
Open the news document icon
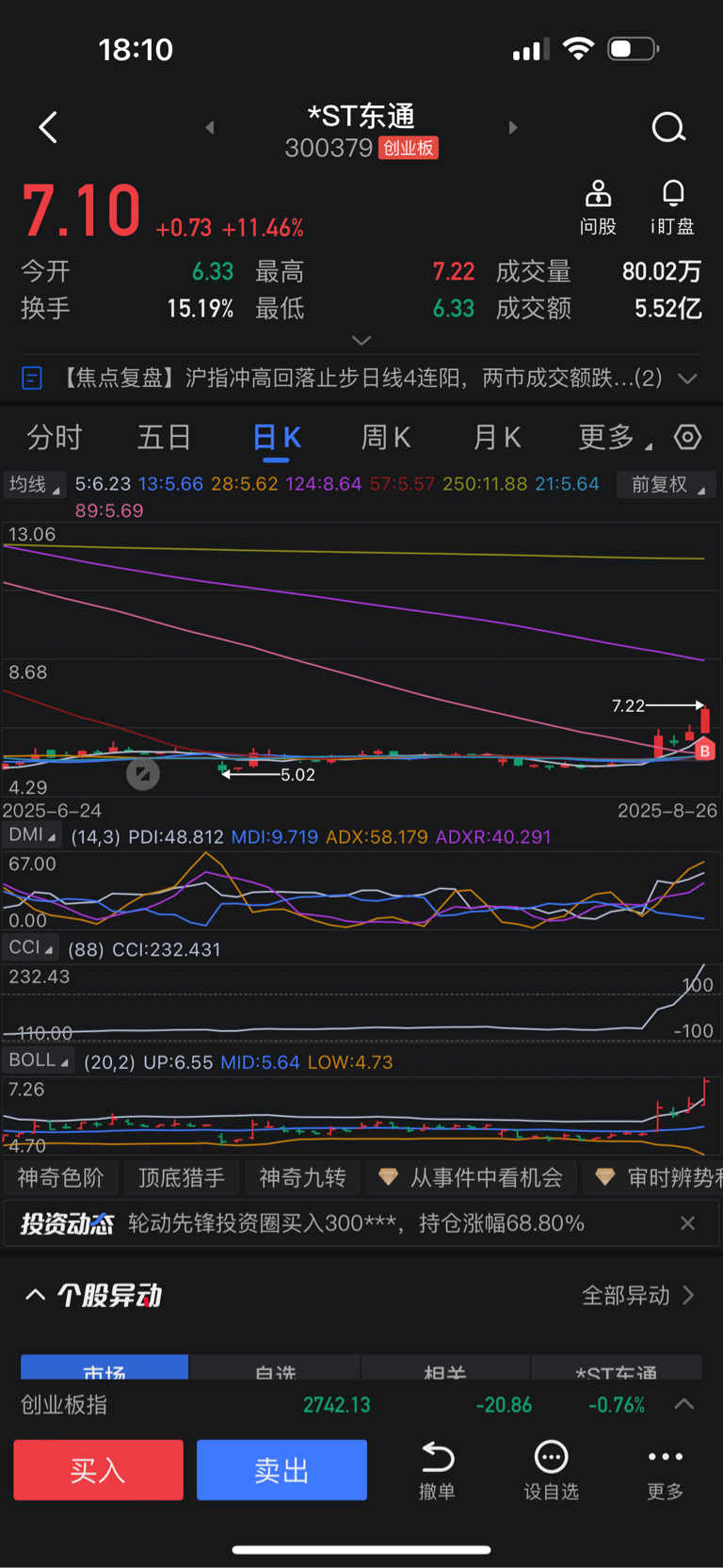click(31, 379)
